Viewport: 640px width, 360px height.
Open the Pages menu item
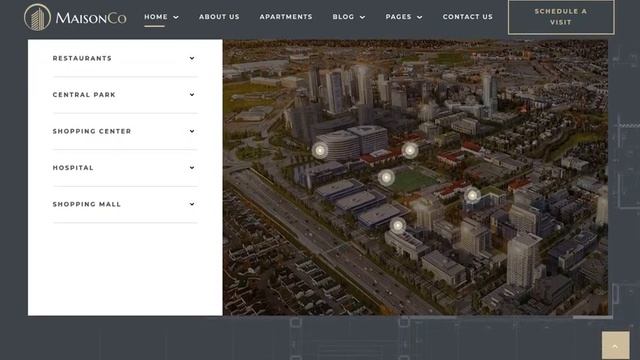point(398,17)
